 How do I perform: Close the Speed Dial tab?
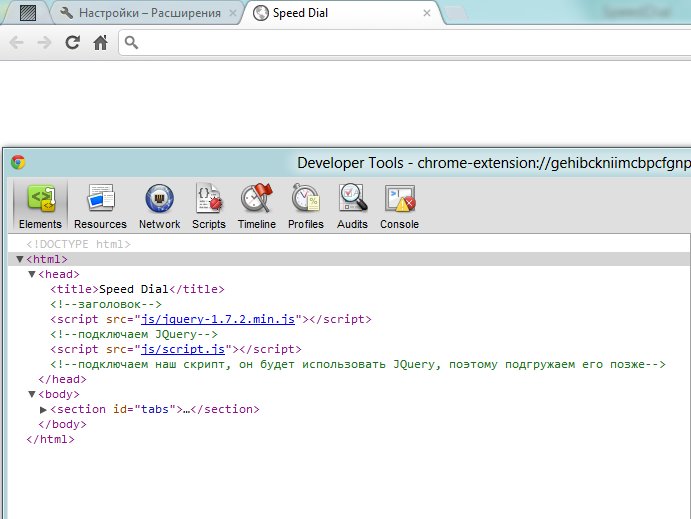427,13
